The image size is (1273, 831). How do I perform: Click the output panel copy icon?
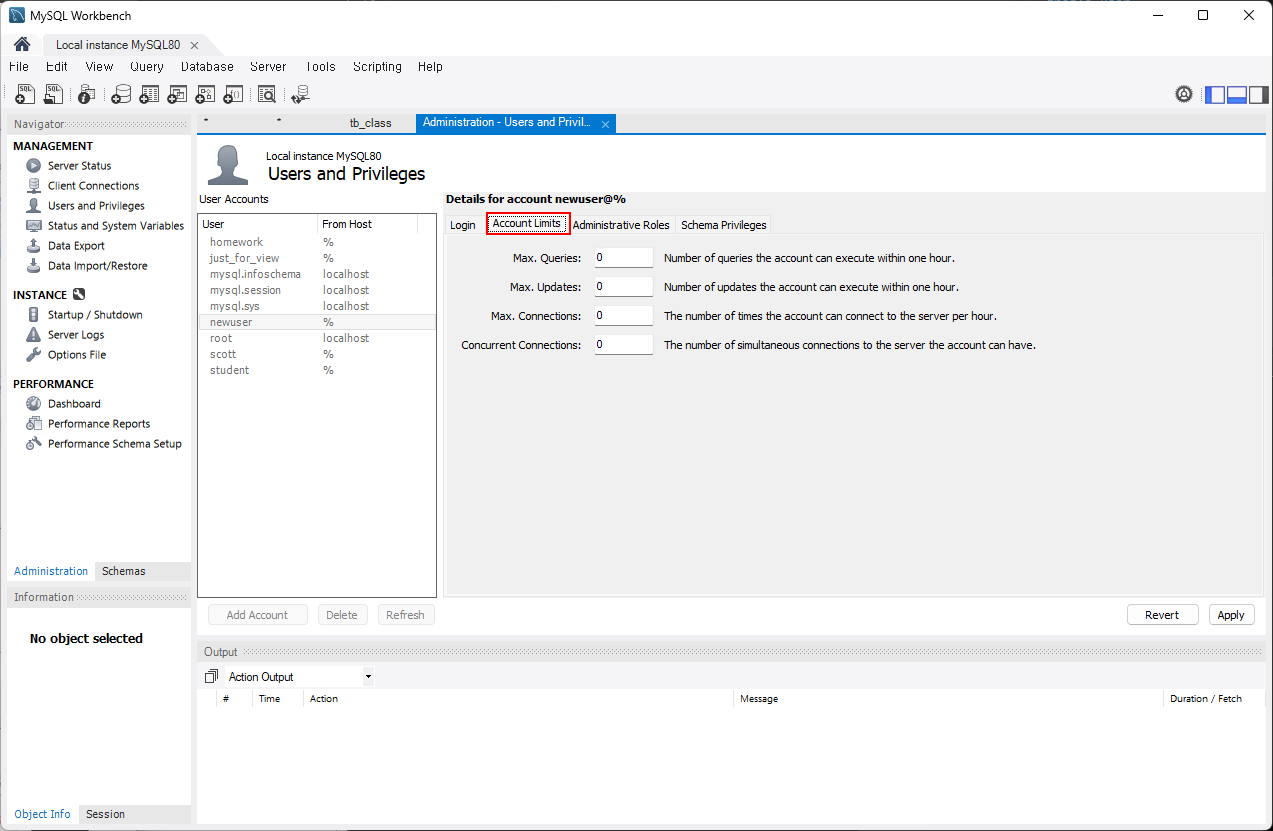[211, 677]
